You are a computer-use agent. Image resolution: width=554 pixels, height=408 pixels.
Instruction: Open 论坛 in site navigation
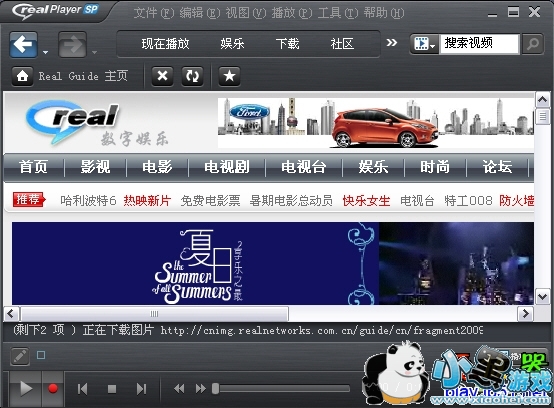(x=497, y=167)
